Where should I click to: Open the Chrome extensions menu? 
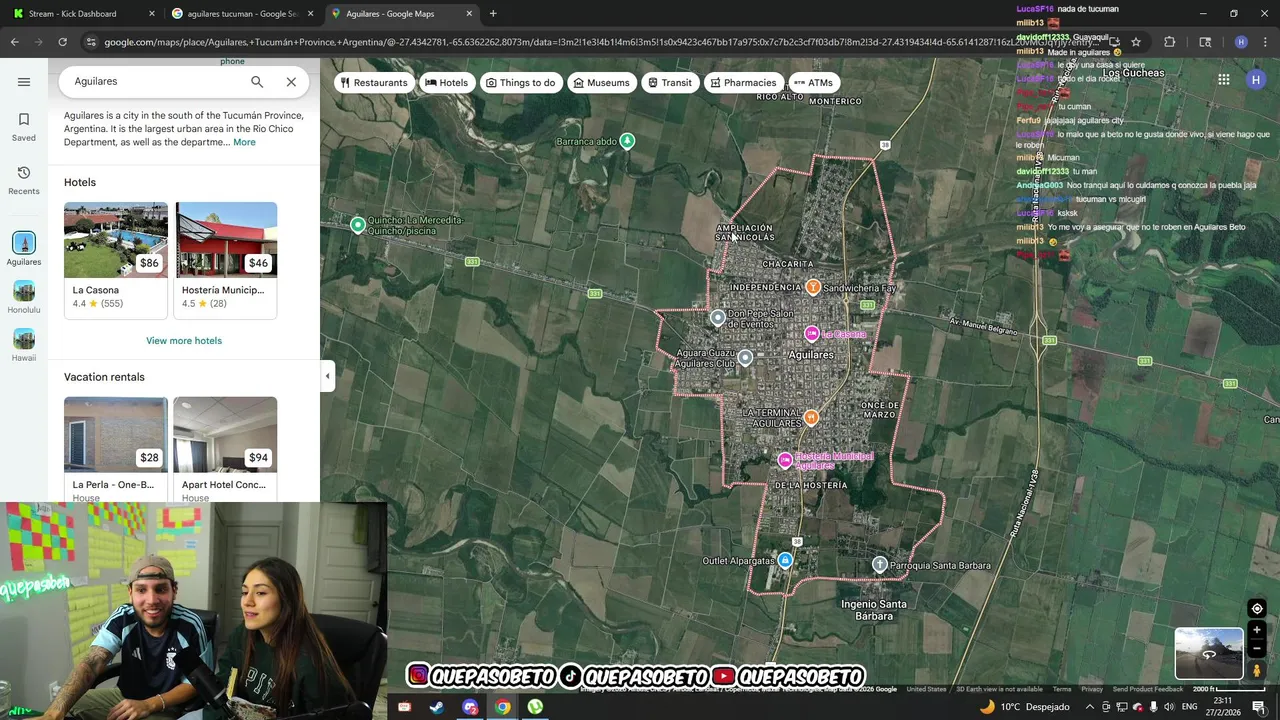coord(1169,42)
